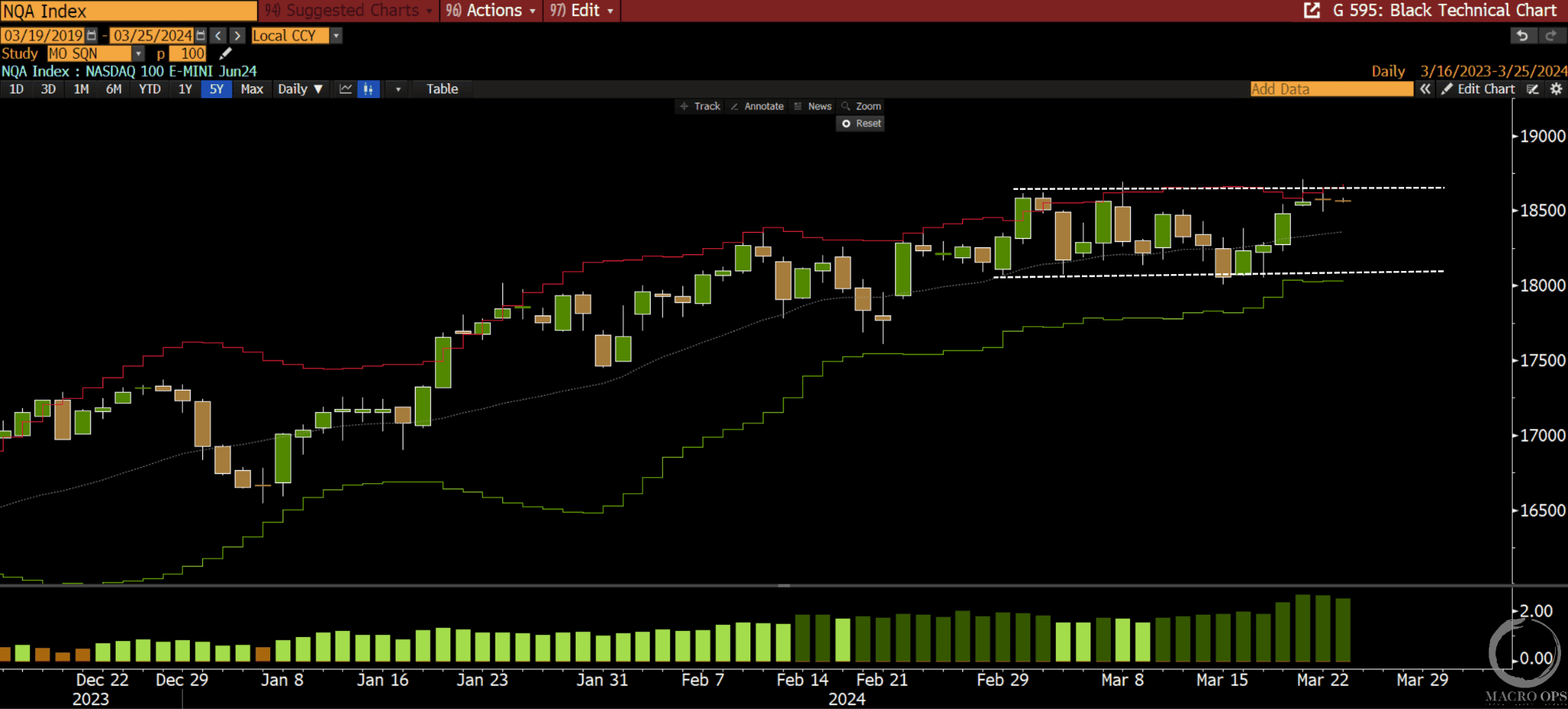1568x709 pixels.
Task: Edit period p value 100
Action: click(x=188, y=54)
